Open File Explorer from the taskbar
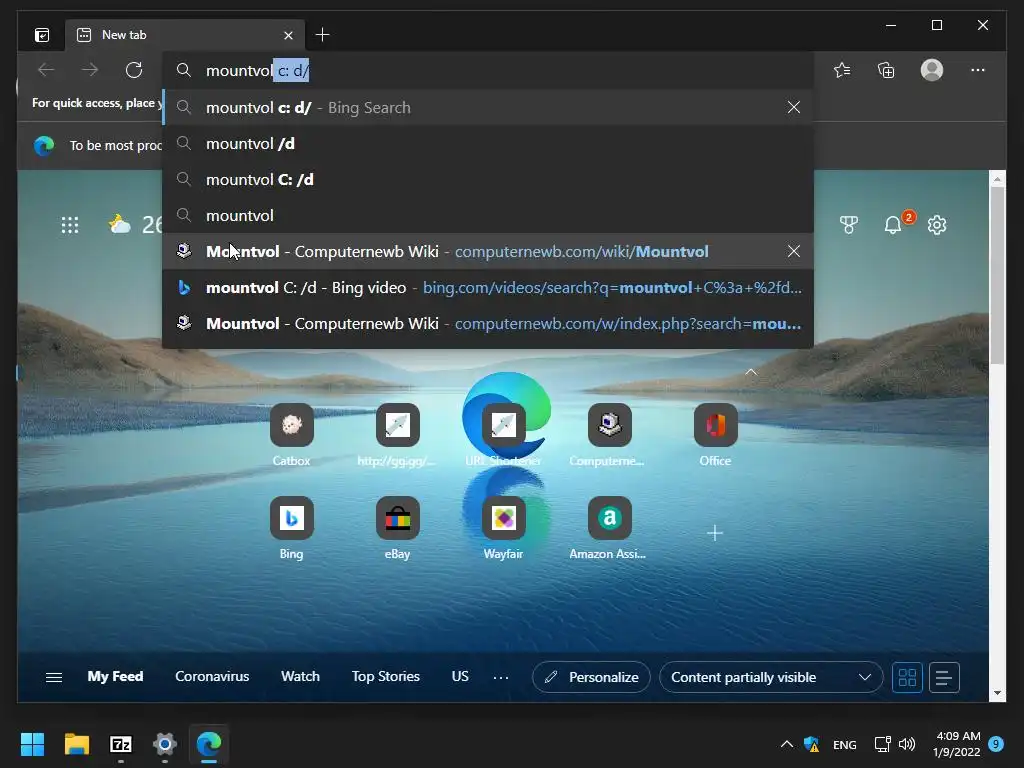 [x=76, y=744]
